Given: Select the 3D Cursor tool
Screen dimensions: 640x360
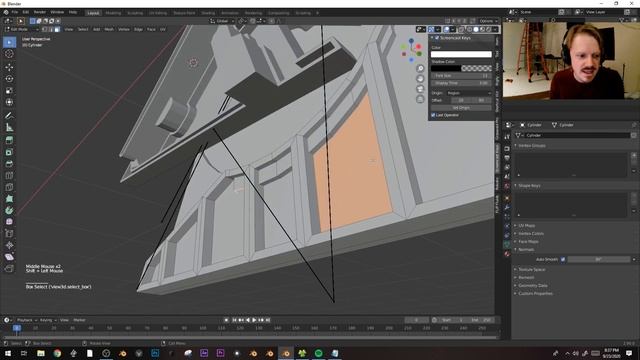Looking at the screenshot, I should (9, 54).
